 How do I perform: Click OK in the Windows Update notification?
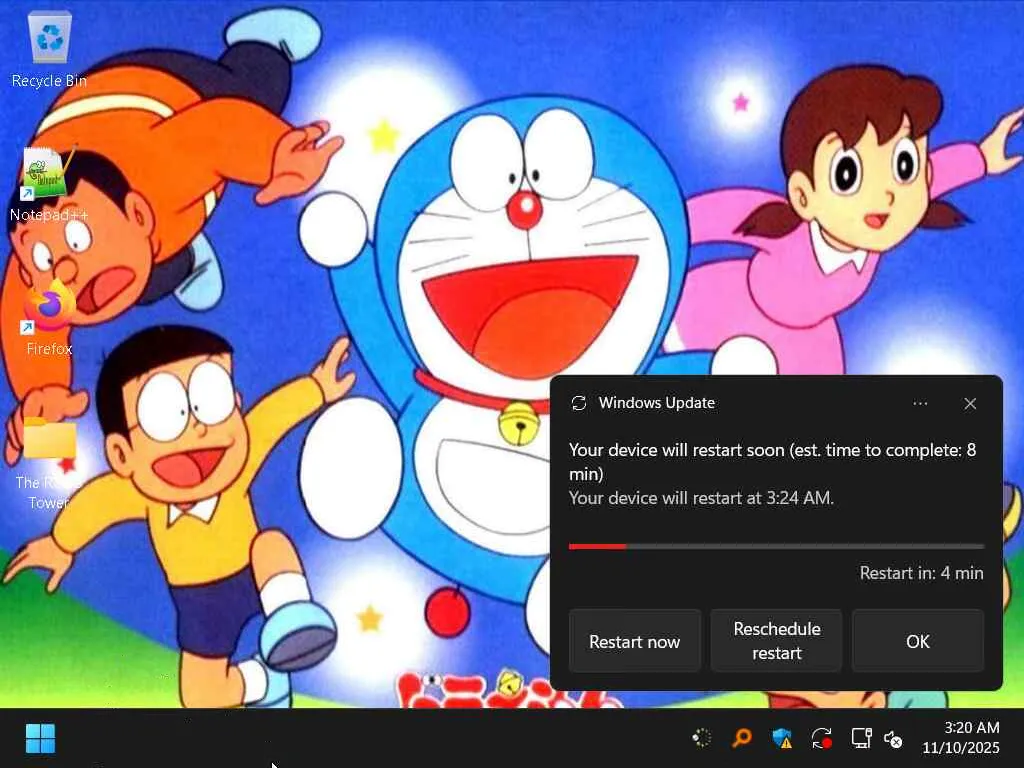click(x=918, y=641)
